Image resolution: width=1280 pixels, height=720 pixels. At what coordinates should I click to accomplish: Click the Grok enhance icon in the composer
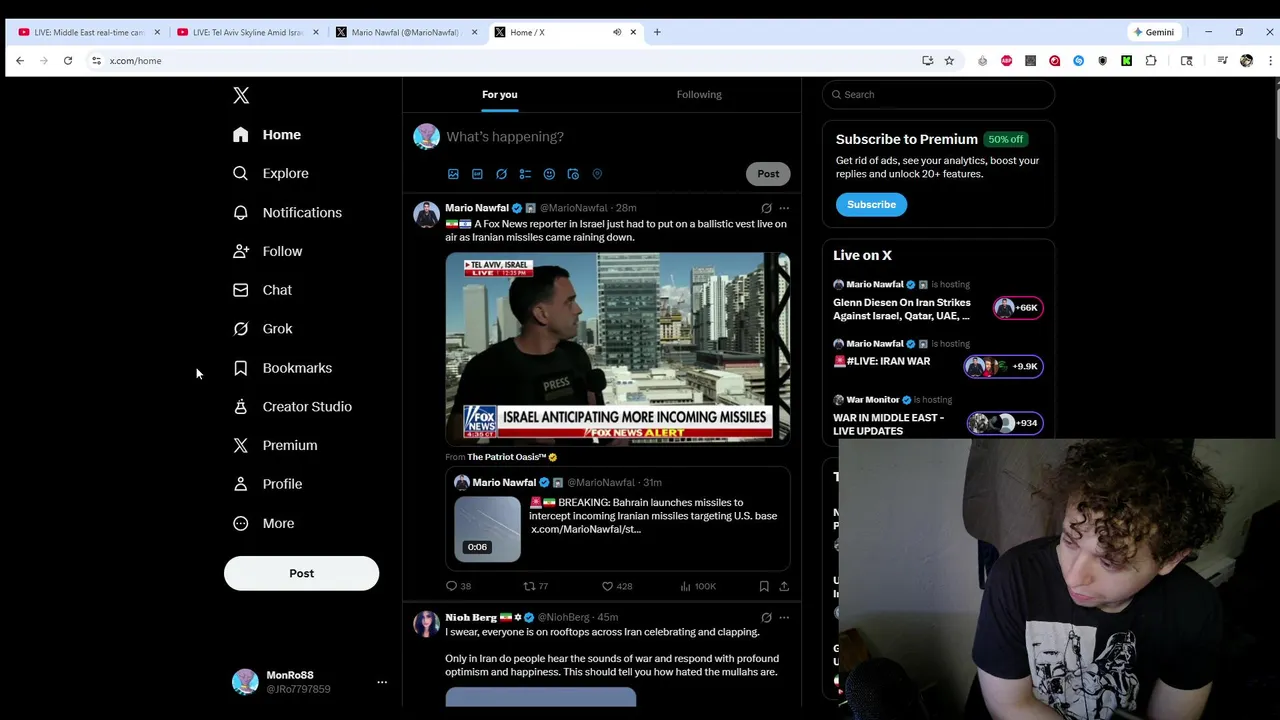click(501, 174)
